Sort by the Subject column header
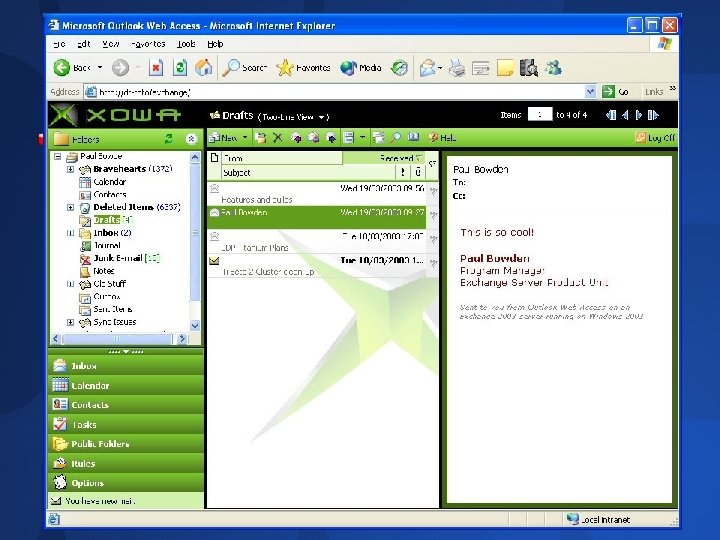 (308, 173)
